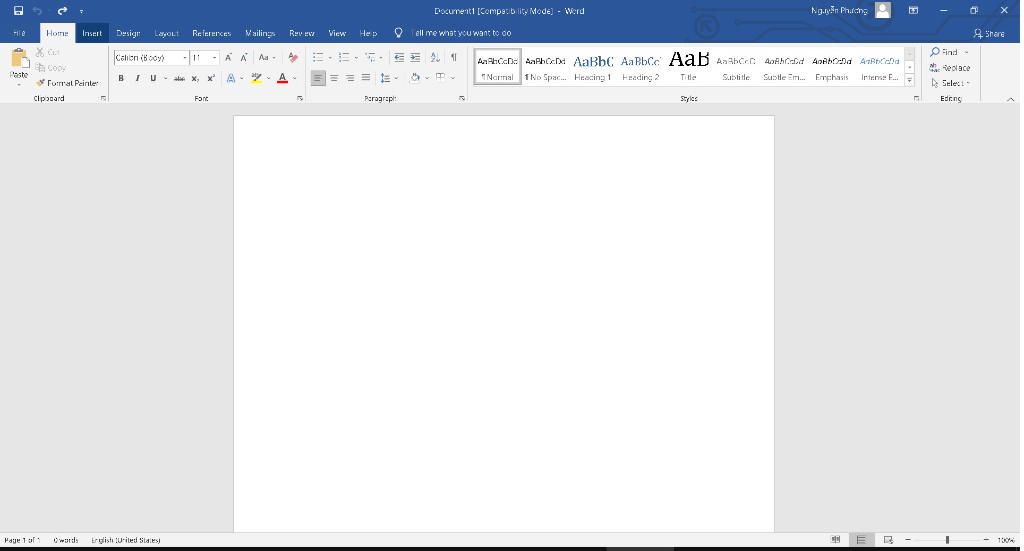Clear all formatting with the eraser icon
The width and height of the screenshot is (1024, 551).
click(x=293, y=57)
